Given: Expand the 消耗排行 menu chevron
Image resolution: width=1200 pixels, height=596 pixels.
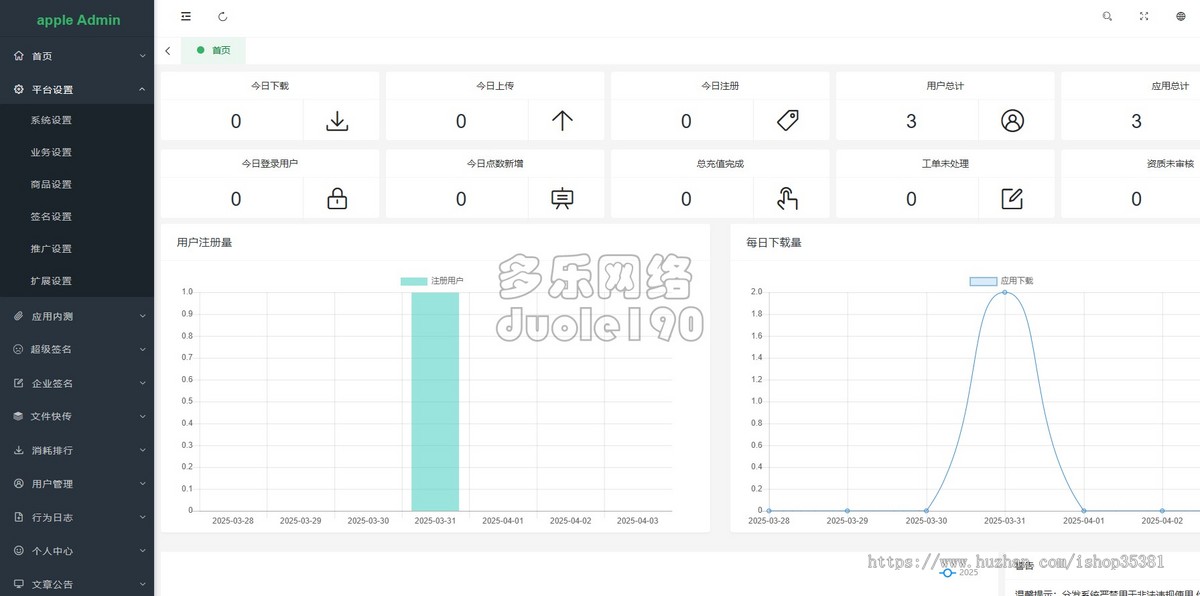Looking at the screenshot, I should [142, 450].
